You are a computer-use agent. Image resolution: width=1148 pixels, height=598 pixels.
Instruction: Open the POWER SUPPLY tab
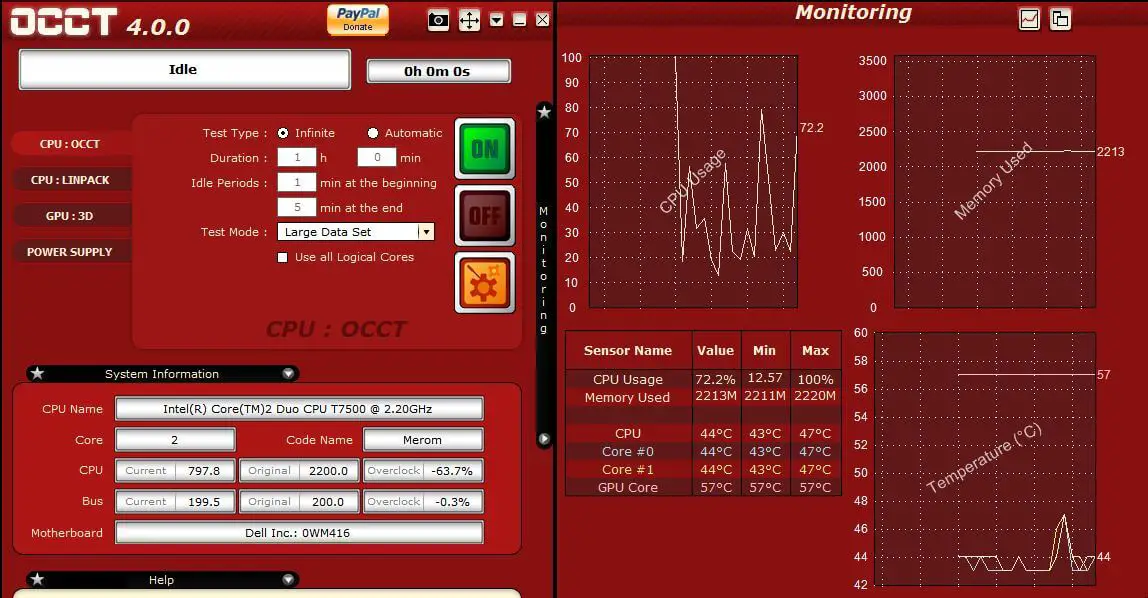(70, 252)
